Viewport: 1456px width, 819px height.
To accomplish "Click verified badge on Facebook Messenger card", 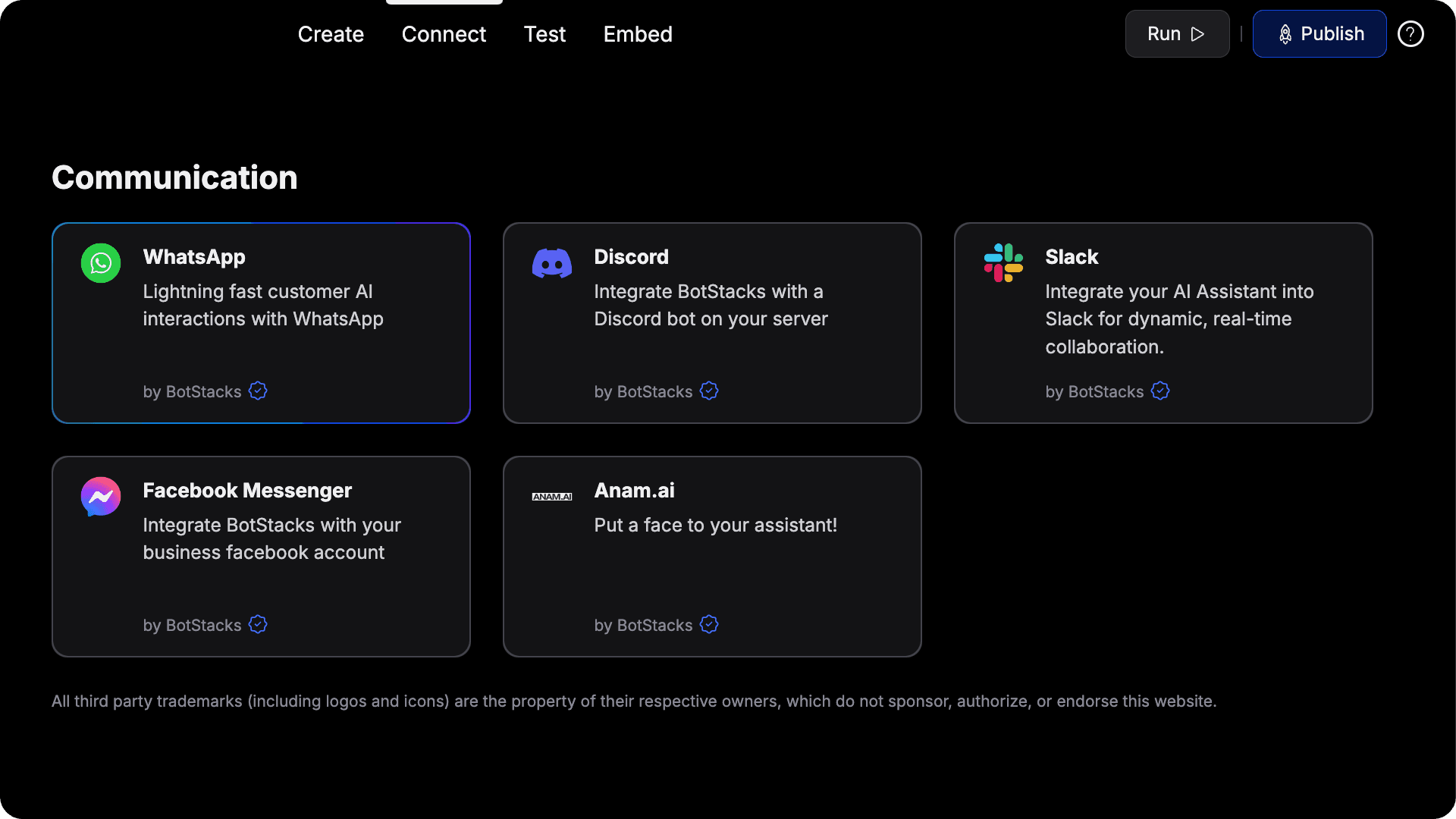I will (x=258, y=625).
